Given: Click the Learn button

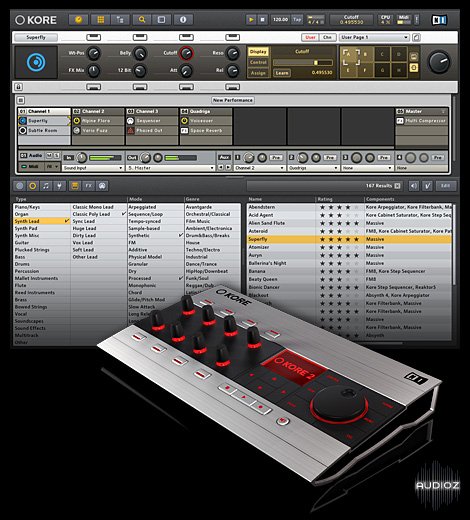Looking at the screenshot, I should 282,73.
